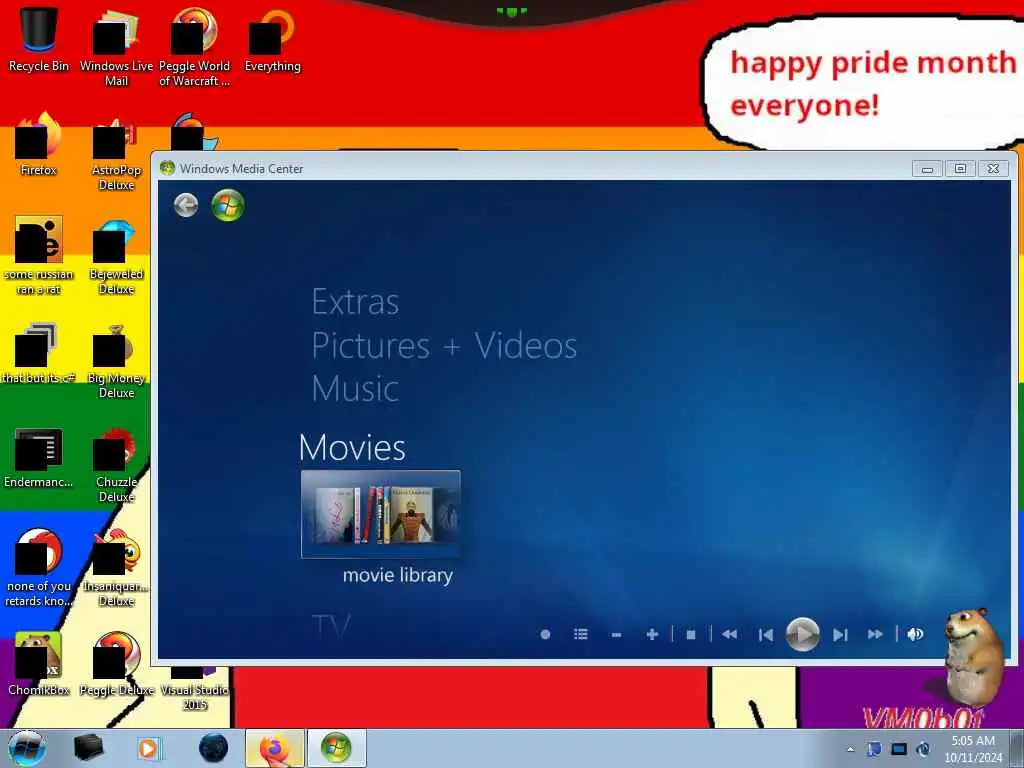Open Peggle World of Warcraft icon
Screen dimensions: 1024x768
195,47
